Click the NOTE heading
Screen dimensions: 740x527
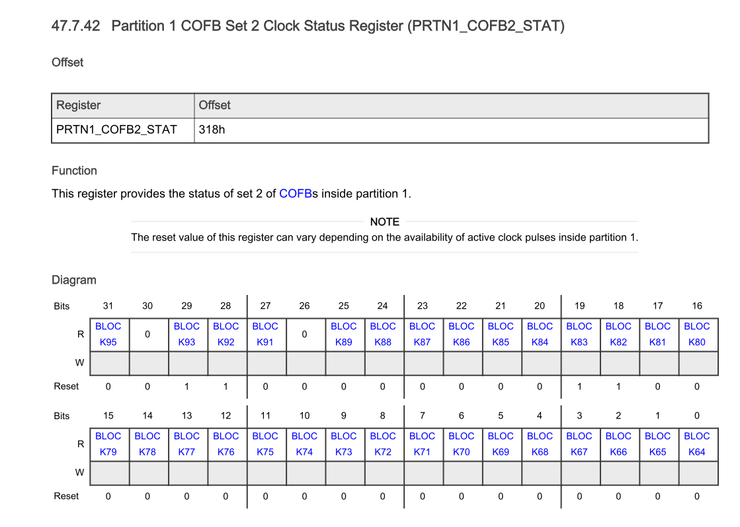(x=385, y=222)
